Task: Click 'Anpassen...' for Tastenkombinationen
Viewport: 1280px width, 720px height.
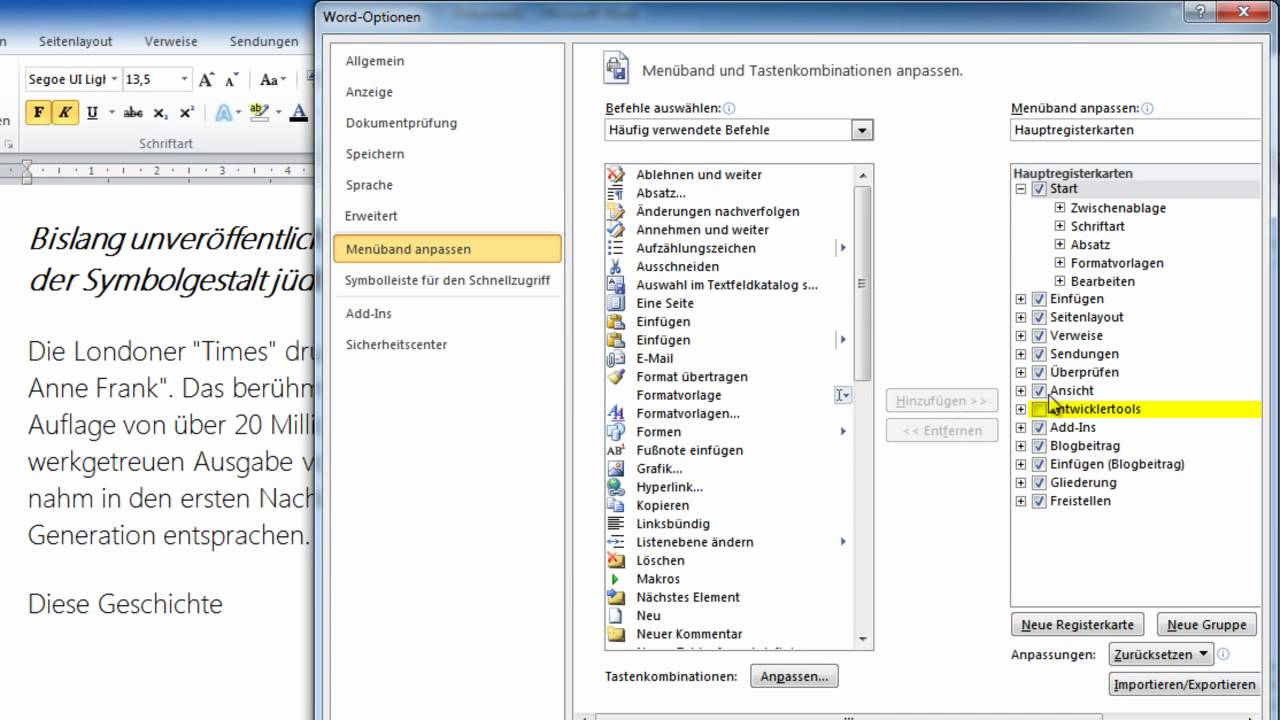Action: 794,677
